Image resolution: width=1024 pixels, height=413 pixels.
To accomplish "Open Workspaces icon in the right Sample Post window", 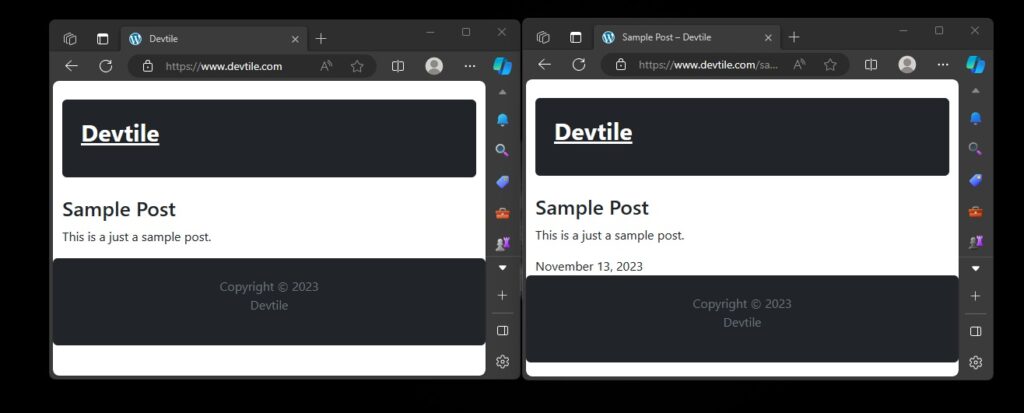I will pyautogui.click(x=543, y=38).
